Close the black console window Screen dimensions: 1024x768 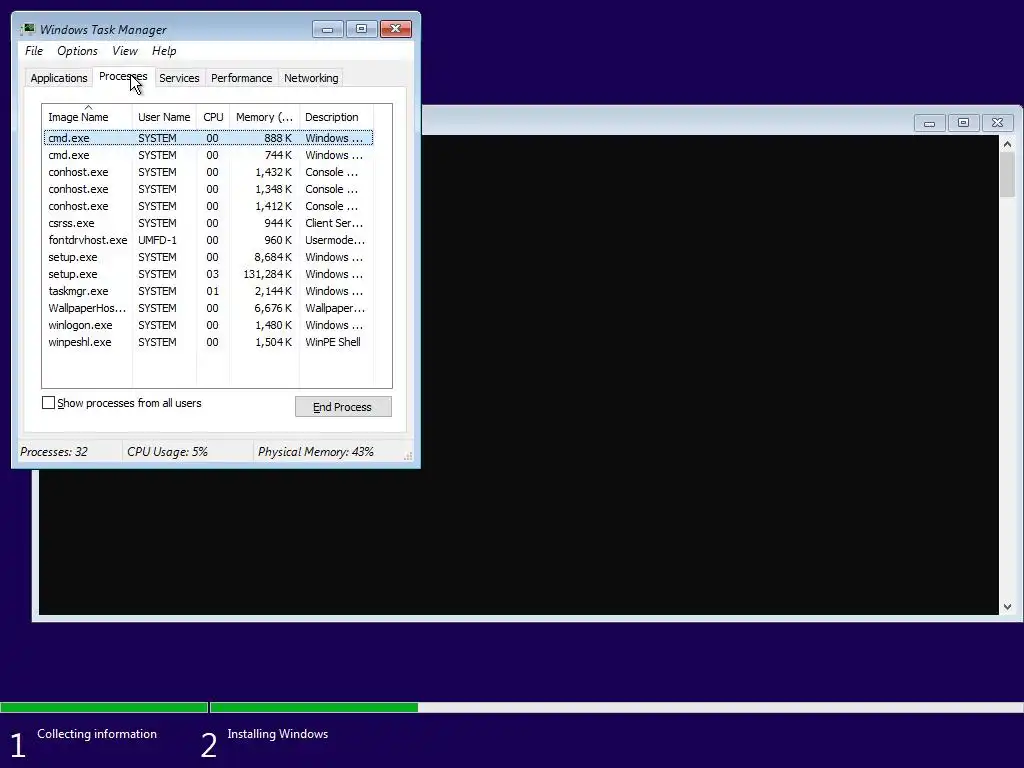click(x=998, y=123)
